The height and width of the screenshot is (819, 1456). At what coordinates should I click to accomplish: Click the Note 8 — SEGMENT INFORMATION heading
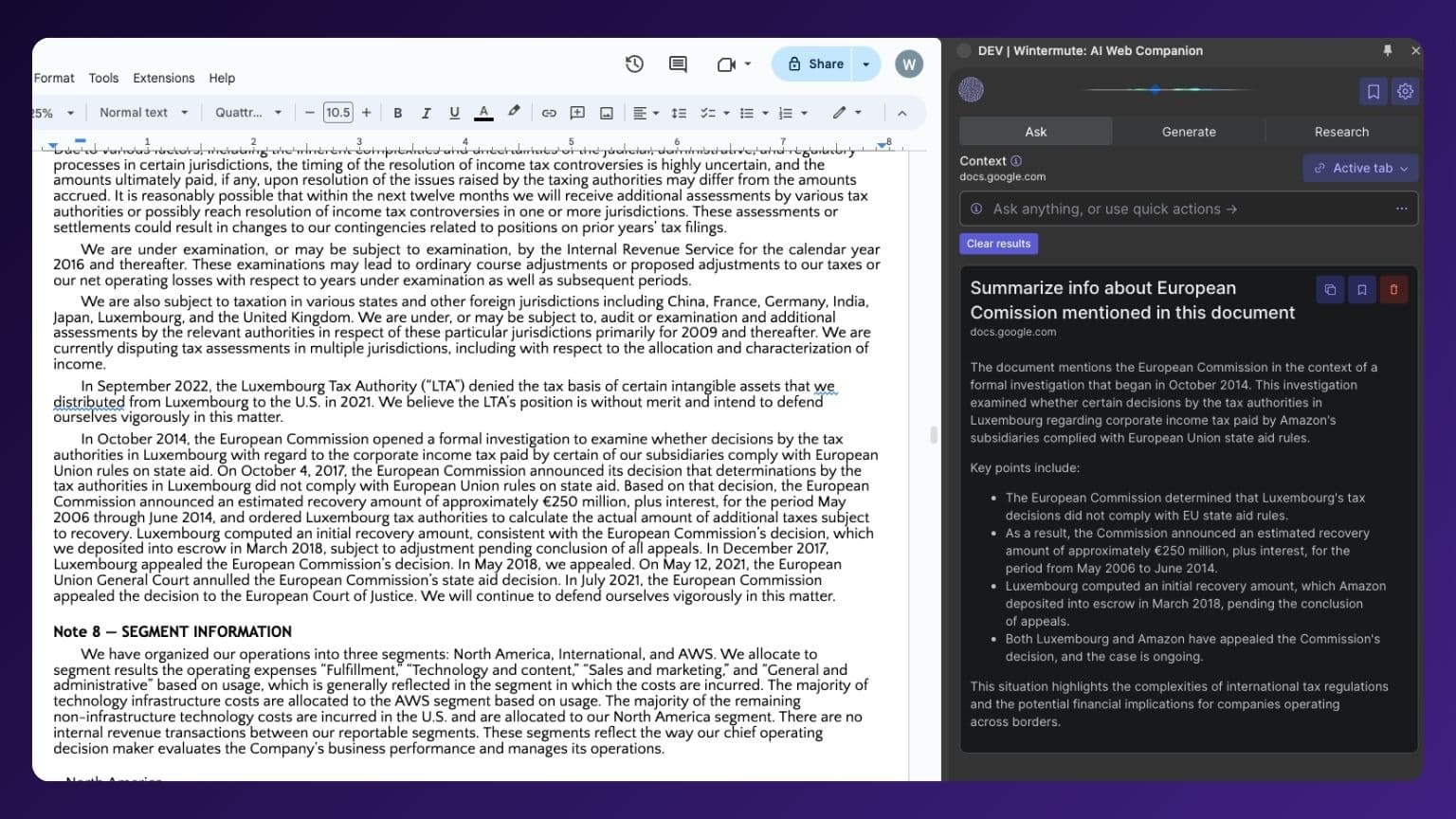tap(173, 631)
